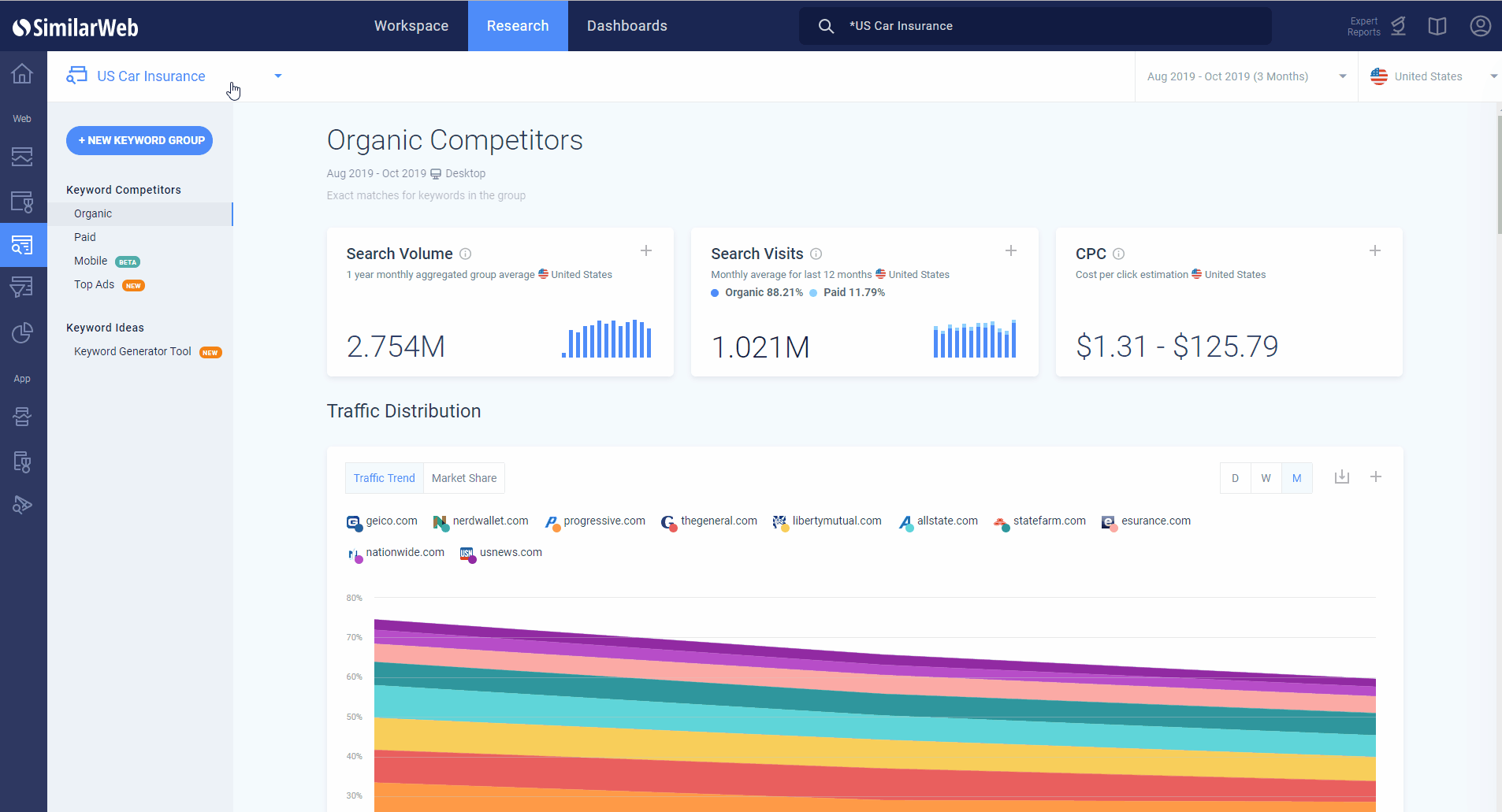Open App Analysis sidebar icon under App
This screenshot has width=1502, height=812.
click(x=22, y=417)
